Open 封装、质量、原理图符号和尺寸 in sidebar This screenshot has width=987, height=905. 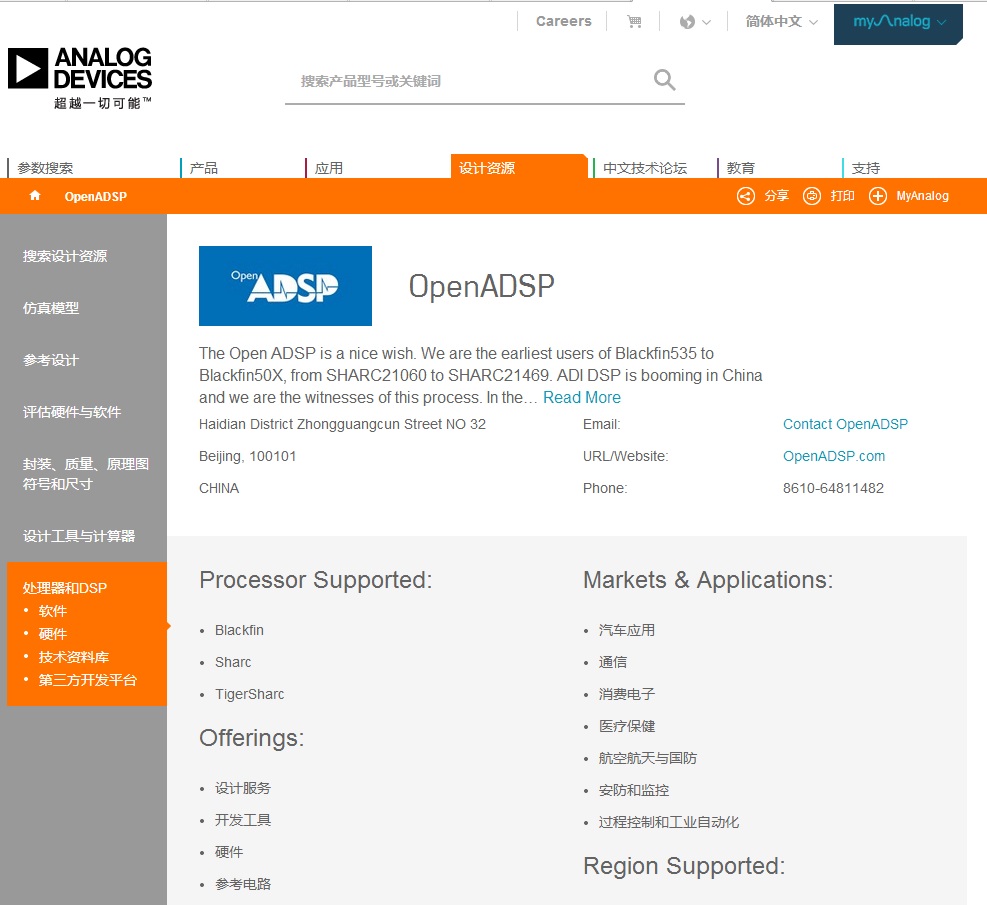click(x=86, y=474)
